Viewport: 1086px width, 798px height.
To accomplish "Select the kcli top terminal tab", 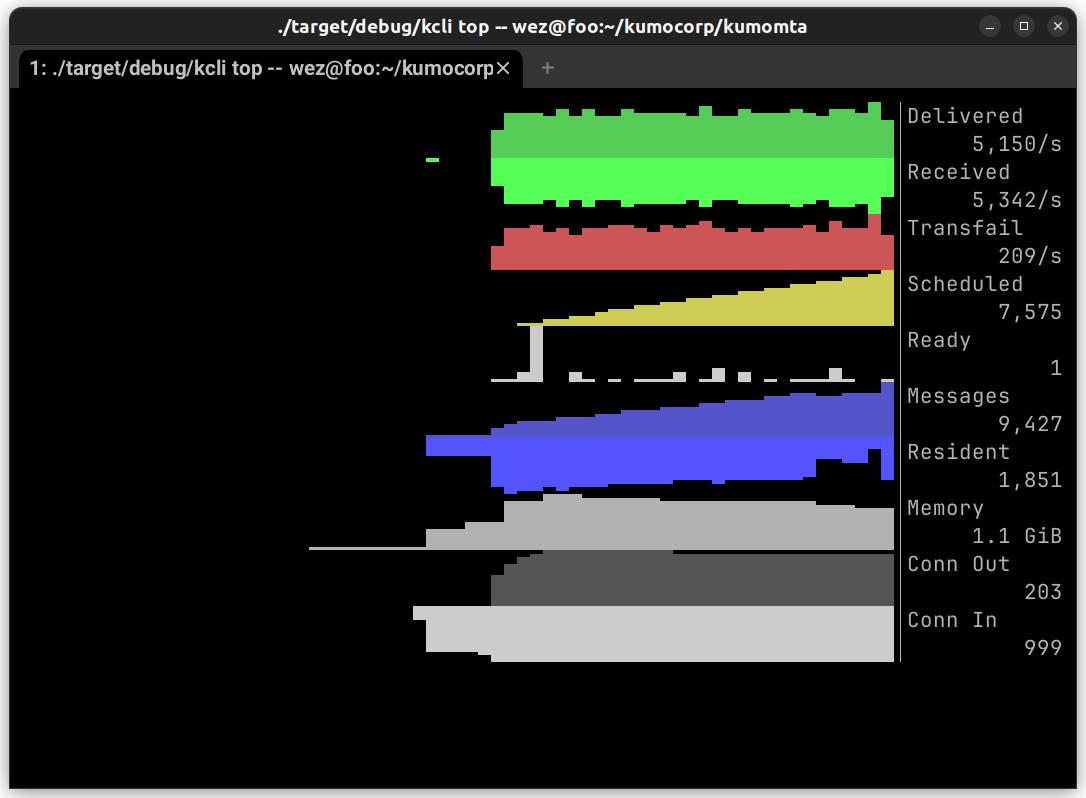I will (270, 69).
